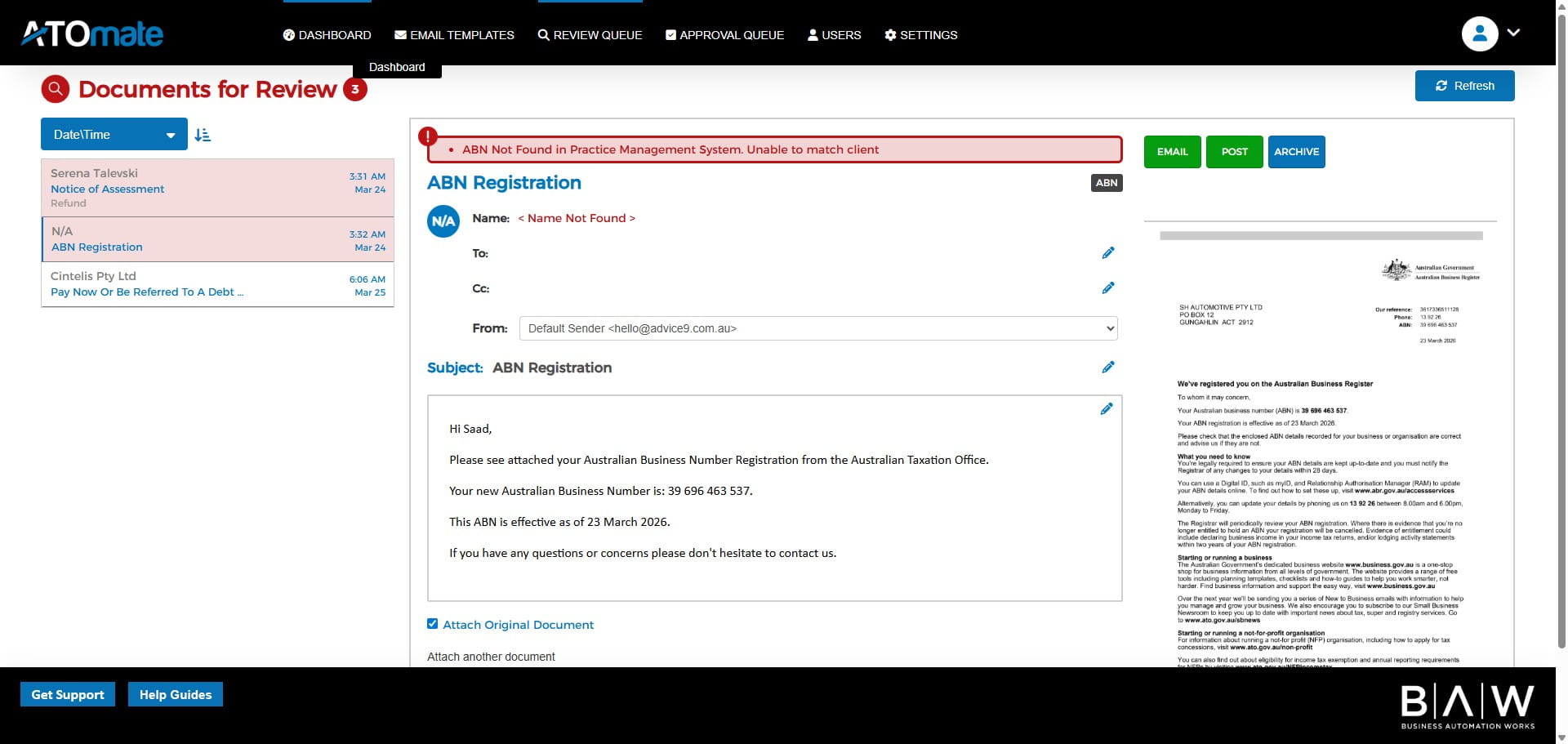Click the ABN Registration heading

click(x=504, y=183)
